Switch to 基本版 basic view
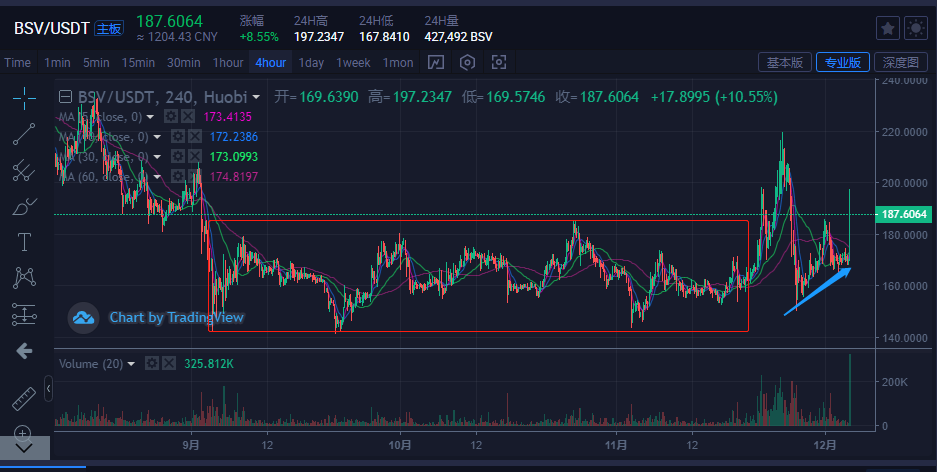The width and height of the screenshot is (937, 472). click(x=785, y=62)
